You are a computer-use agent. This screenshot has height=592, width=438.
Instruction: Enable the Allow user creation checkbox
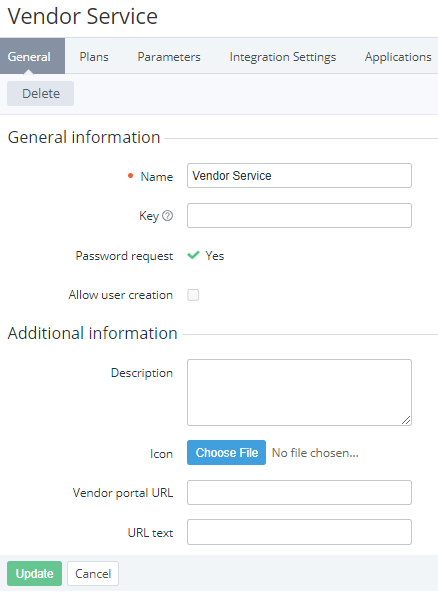click(x=193, y=295)
